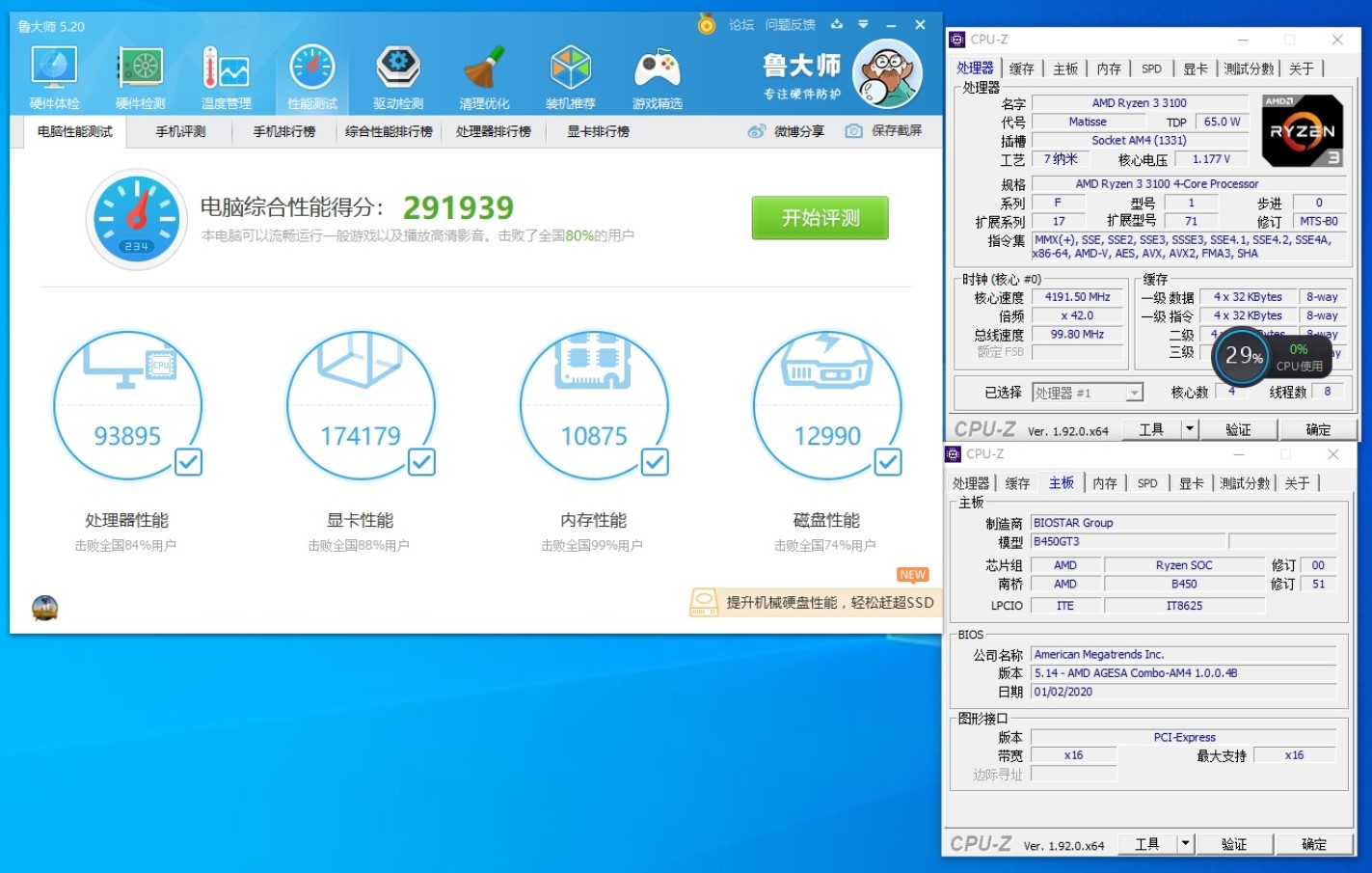Open 工具 dropdown arrow in bottom CPU-Z window

[1186, 844]
